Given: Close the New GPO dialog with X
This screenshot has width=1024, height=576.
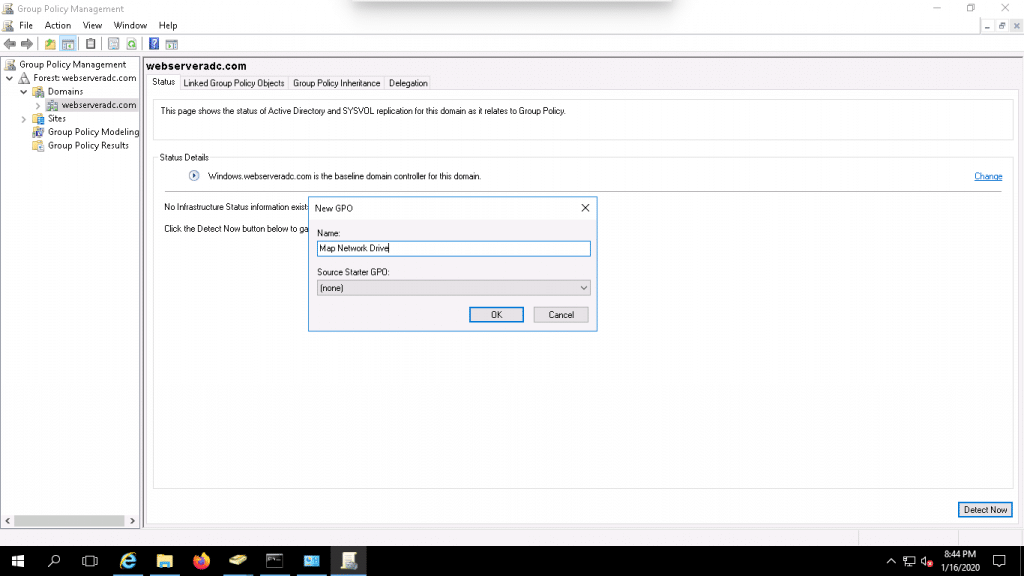Looking at the screenshot, I should point(585,208).
